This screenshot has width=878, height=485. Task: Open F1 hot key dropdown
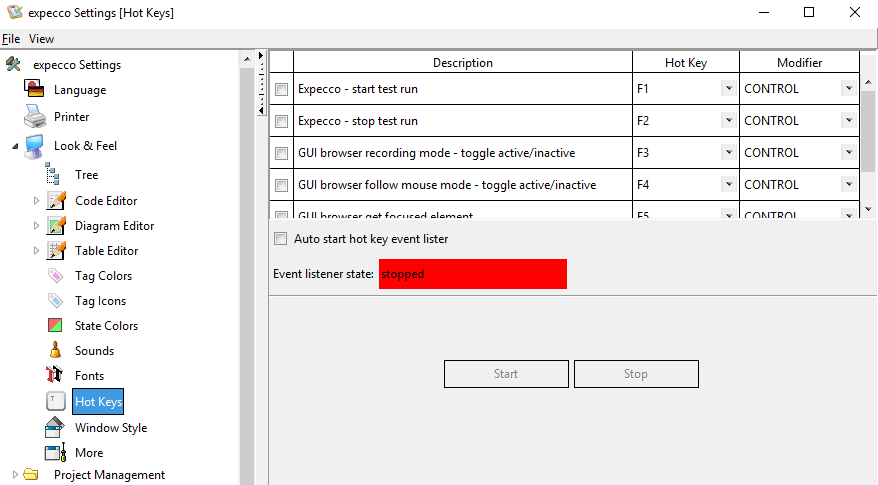click(x=727, y=89)
